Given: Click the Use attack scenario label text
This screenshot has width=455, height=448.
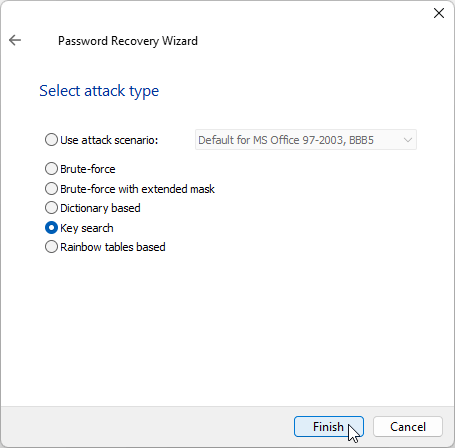Looking at the screenshot, I should 109,140.
